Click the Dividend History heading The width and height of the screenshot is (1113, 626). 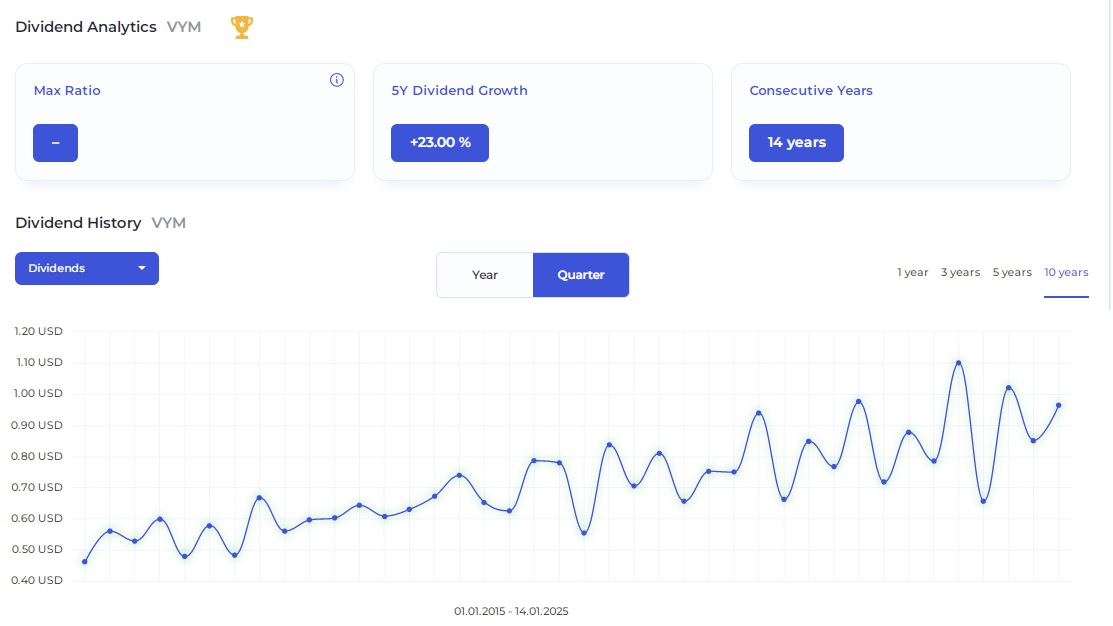[78, 223]
